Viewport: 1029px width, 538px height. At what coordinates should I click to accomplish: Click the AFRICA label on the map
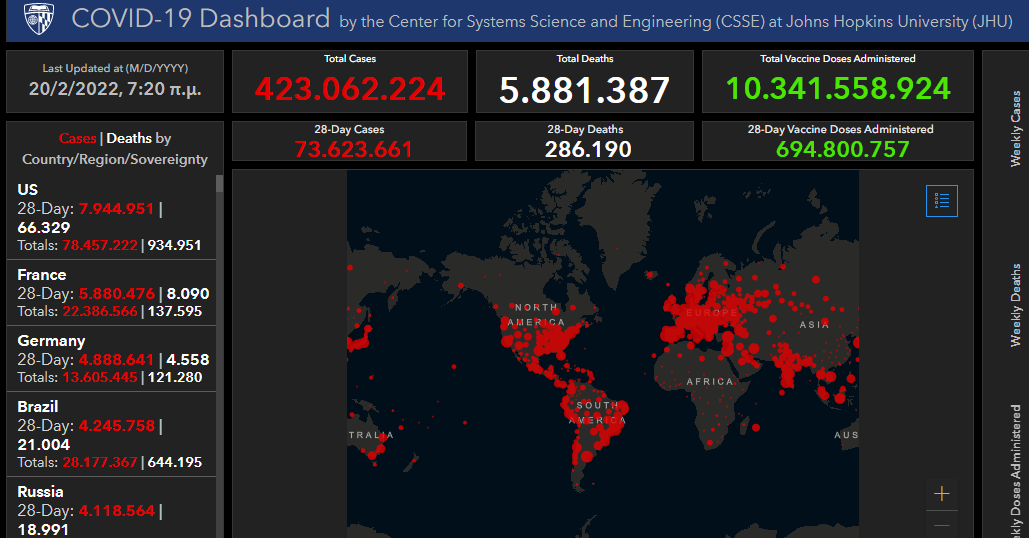pyautogui.click(x=710, y=382)
